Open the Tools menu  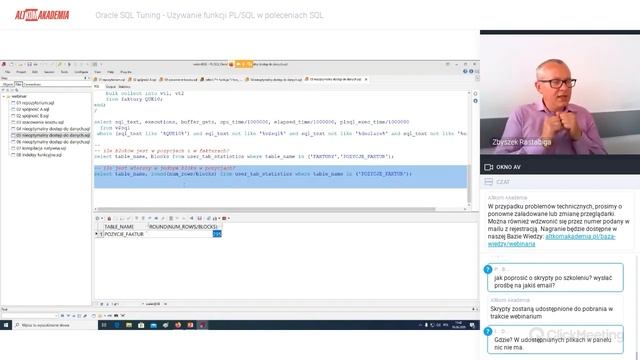pos(64,72)
